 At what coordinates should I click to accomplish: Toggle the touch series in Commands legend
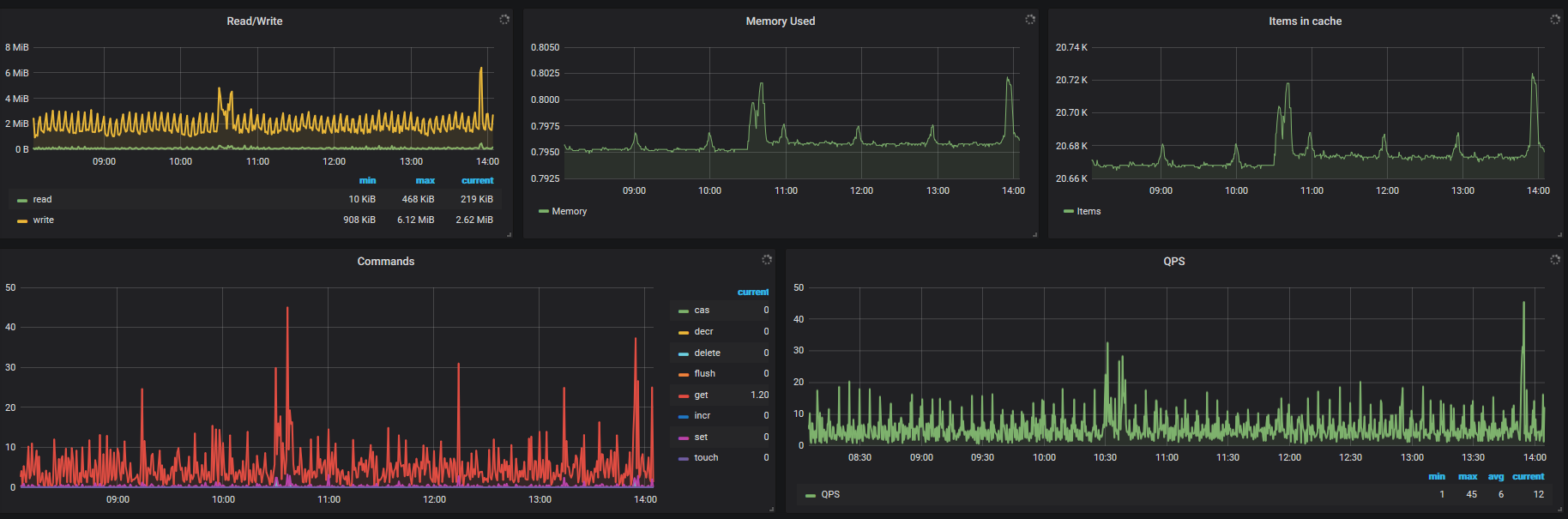coord(706,457)
